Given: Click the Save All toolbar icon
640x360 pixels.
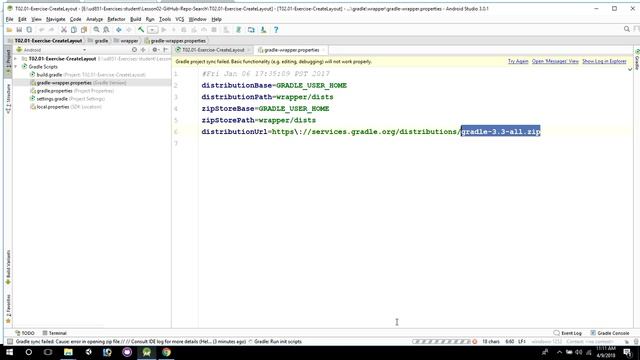Looking at the screenshot, I should 19,30.
